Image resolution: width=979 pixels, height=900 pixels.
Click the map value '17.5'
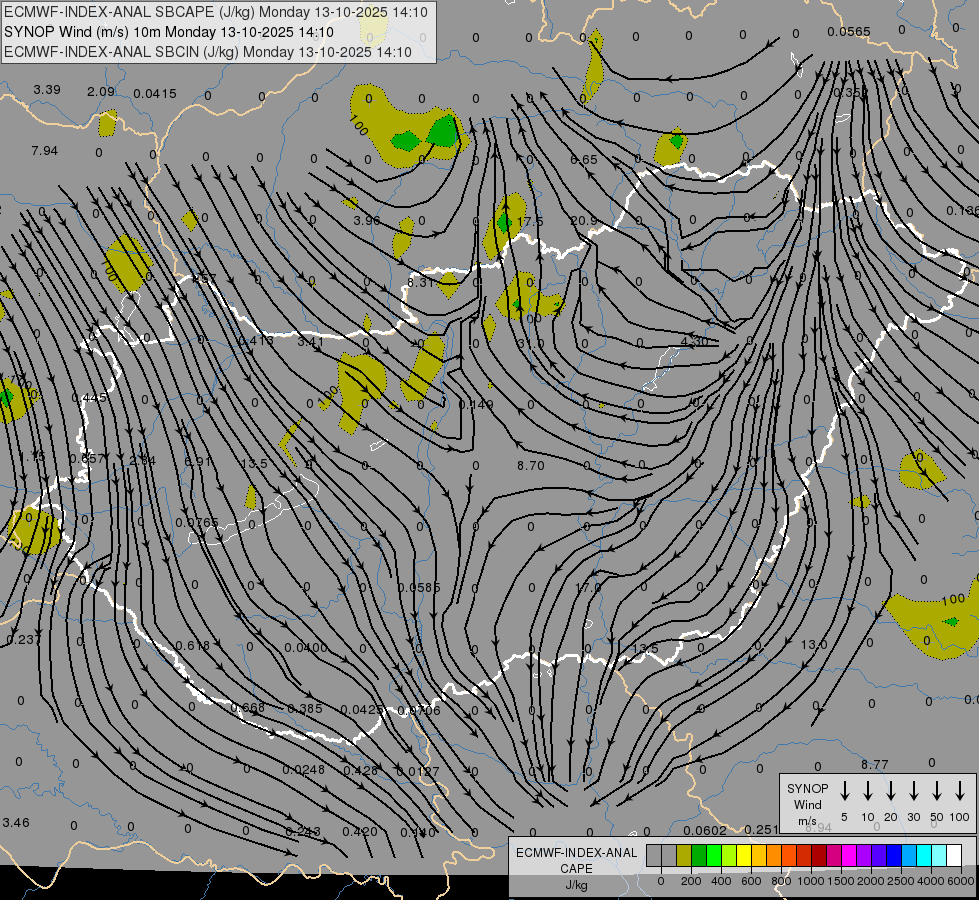pos(530,222)
